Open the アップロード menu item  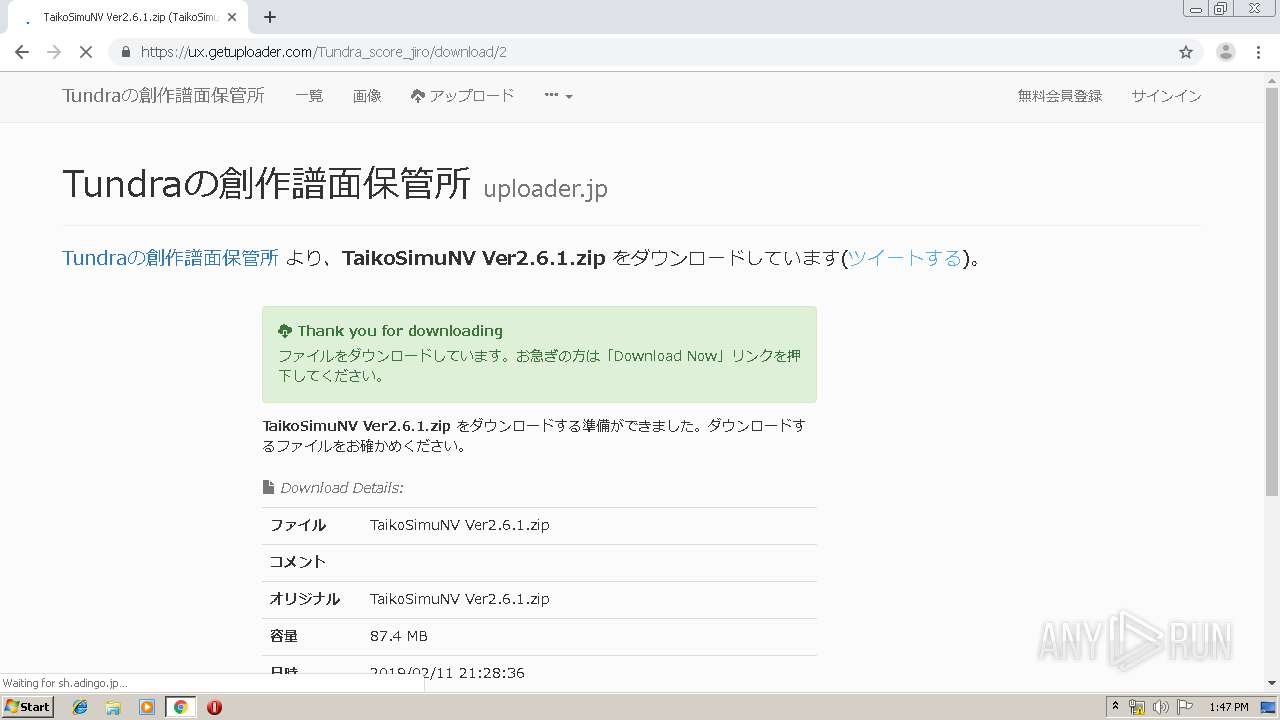pyautogui.click(x=462, y=96)
